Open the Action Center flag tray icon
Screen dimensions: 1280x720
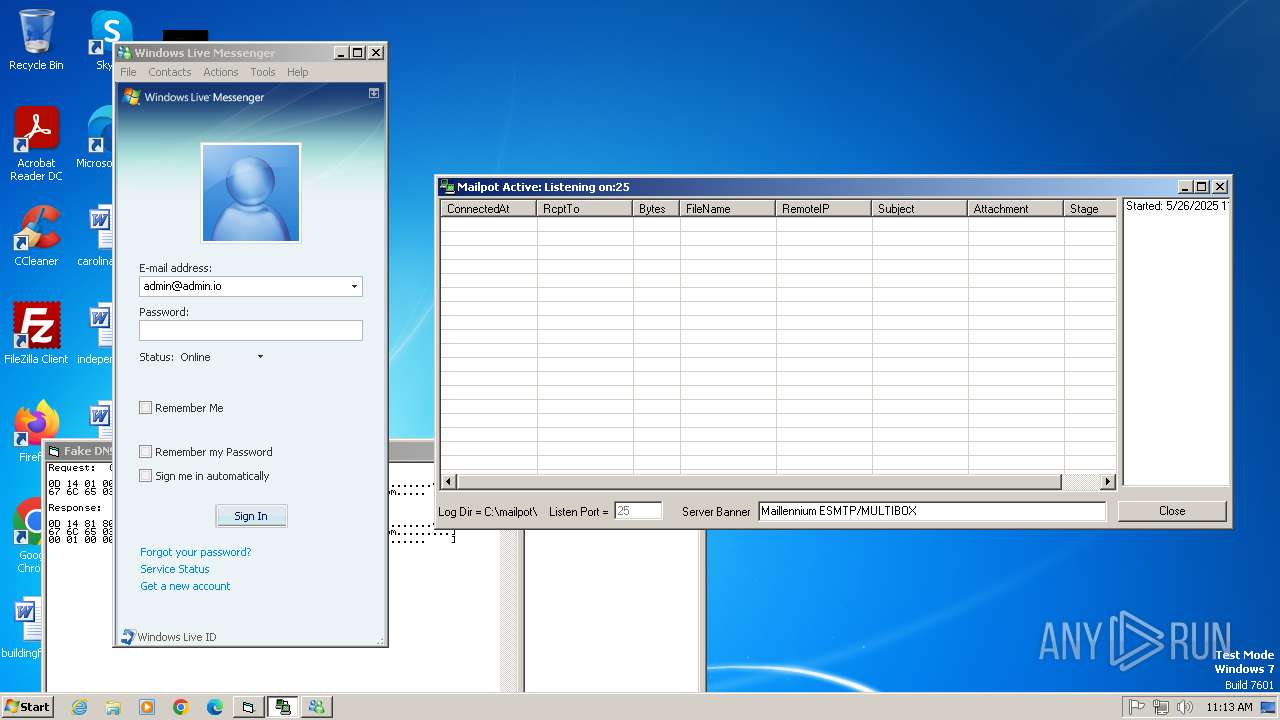[1137, 707]
